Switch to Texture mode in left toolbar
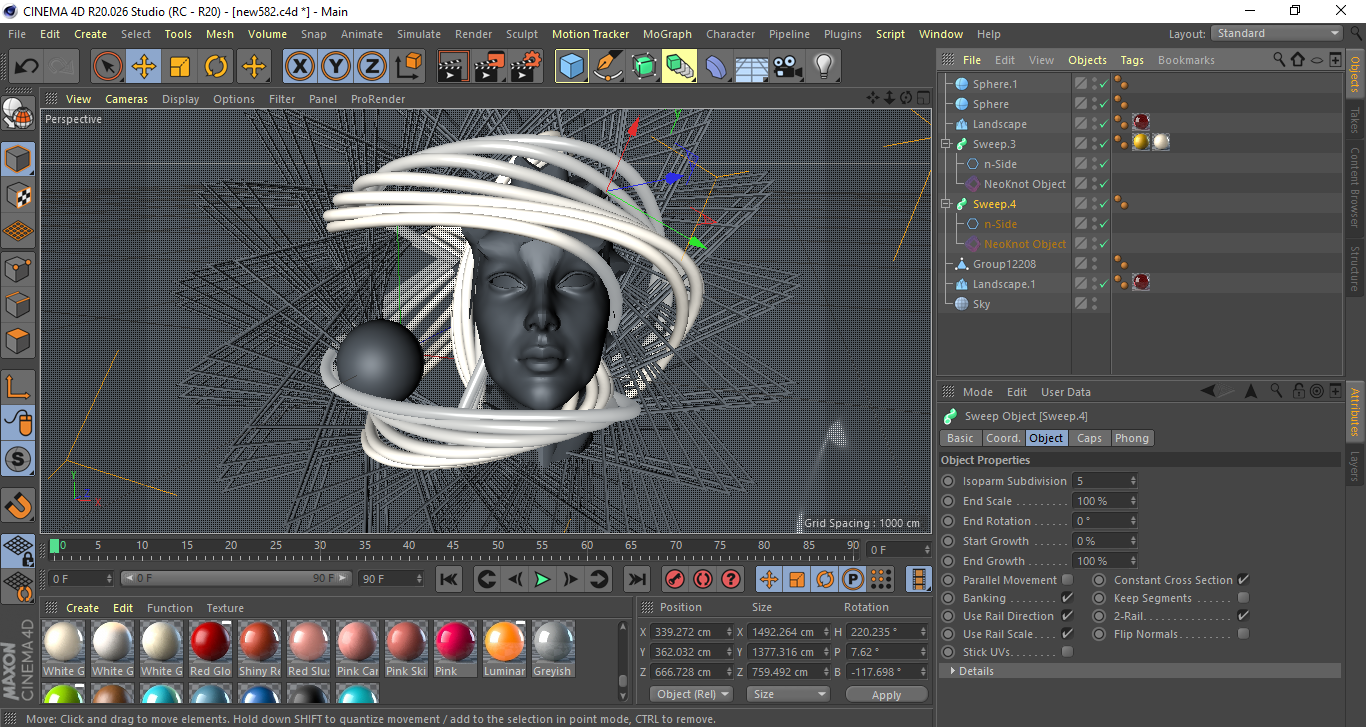Viewport: 1366px width, 727px height. point(19,195)
